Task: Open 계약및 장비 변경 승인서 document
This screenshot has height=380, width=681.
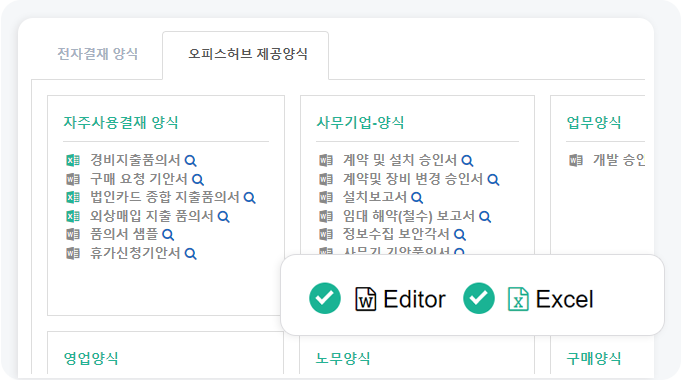Action: pyautogui.click(x=413, y=178)
